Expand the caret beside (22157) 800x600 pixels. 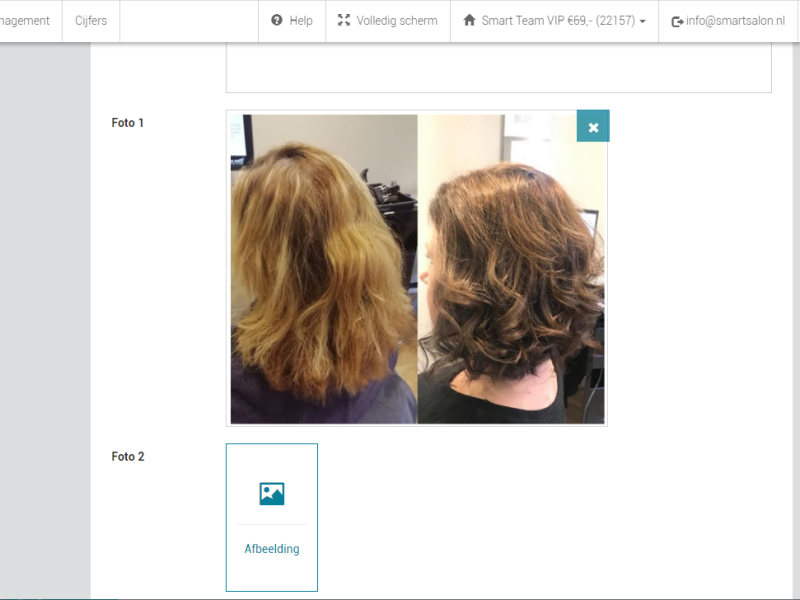642,21
